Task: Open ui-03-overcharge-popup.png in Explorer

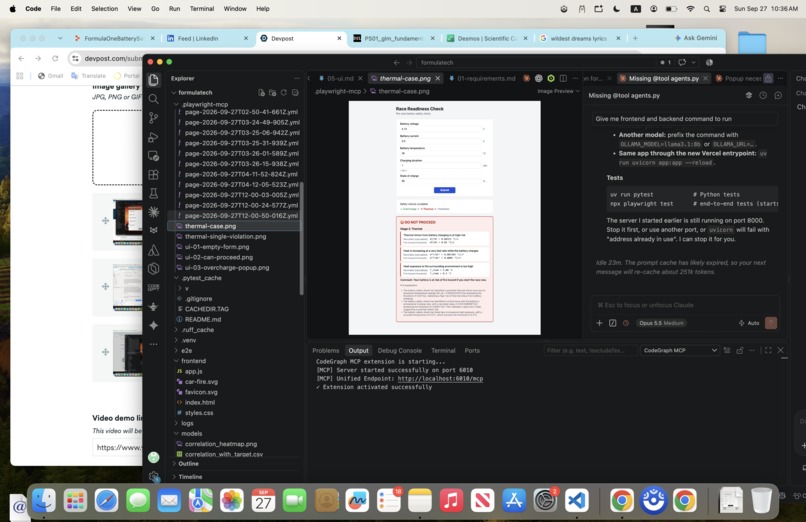Action: tap(227, 268)
